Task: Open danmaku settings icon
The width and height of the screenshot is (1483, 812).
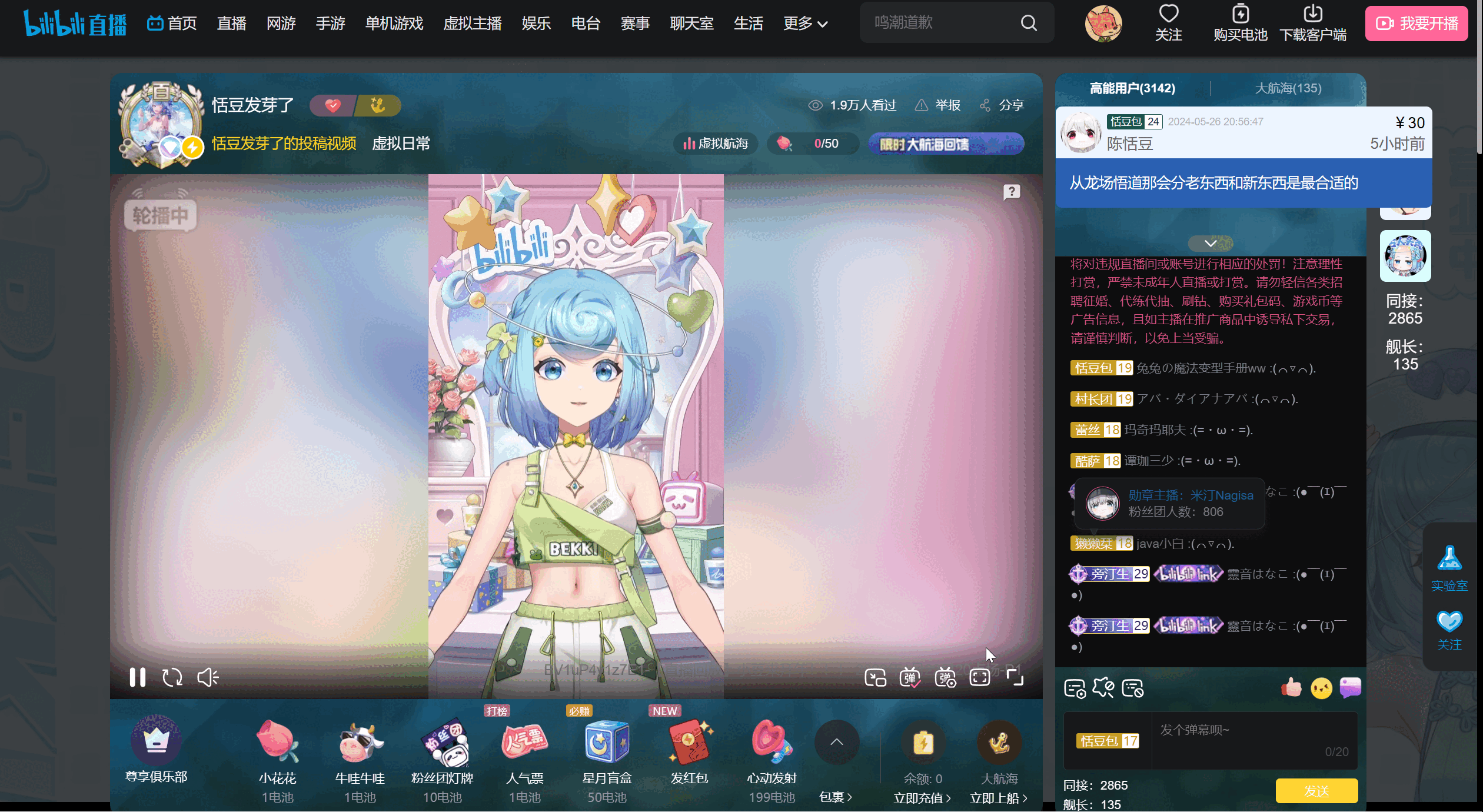Action: click(x=945, y=677)
